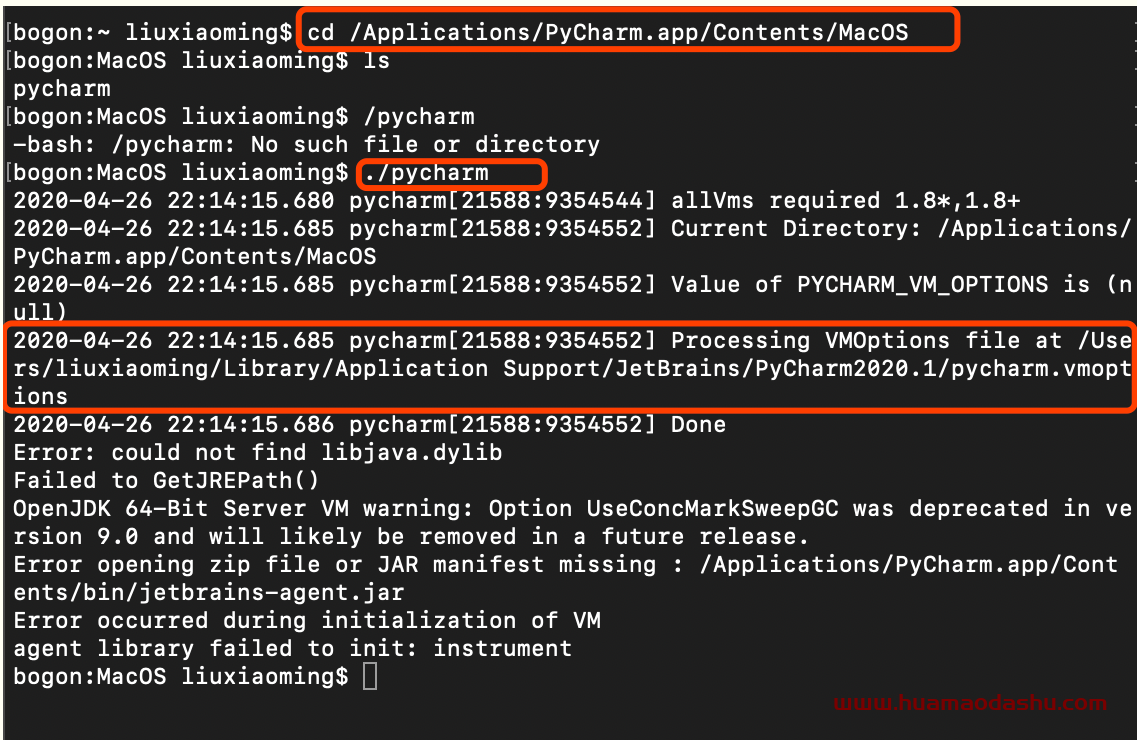The width and height of the screenshot is (1137, 740).
Task: Click 'Current Directory:' log entry
Action: [796, 229]
